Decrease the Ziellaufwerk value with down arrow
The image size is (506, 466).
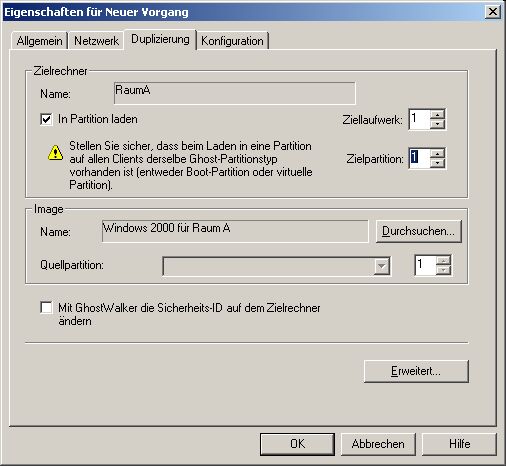point(437,124)
